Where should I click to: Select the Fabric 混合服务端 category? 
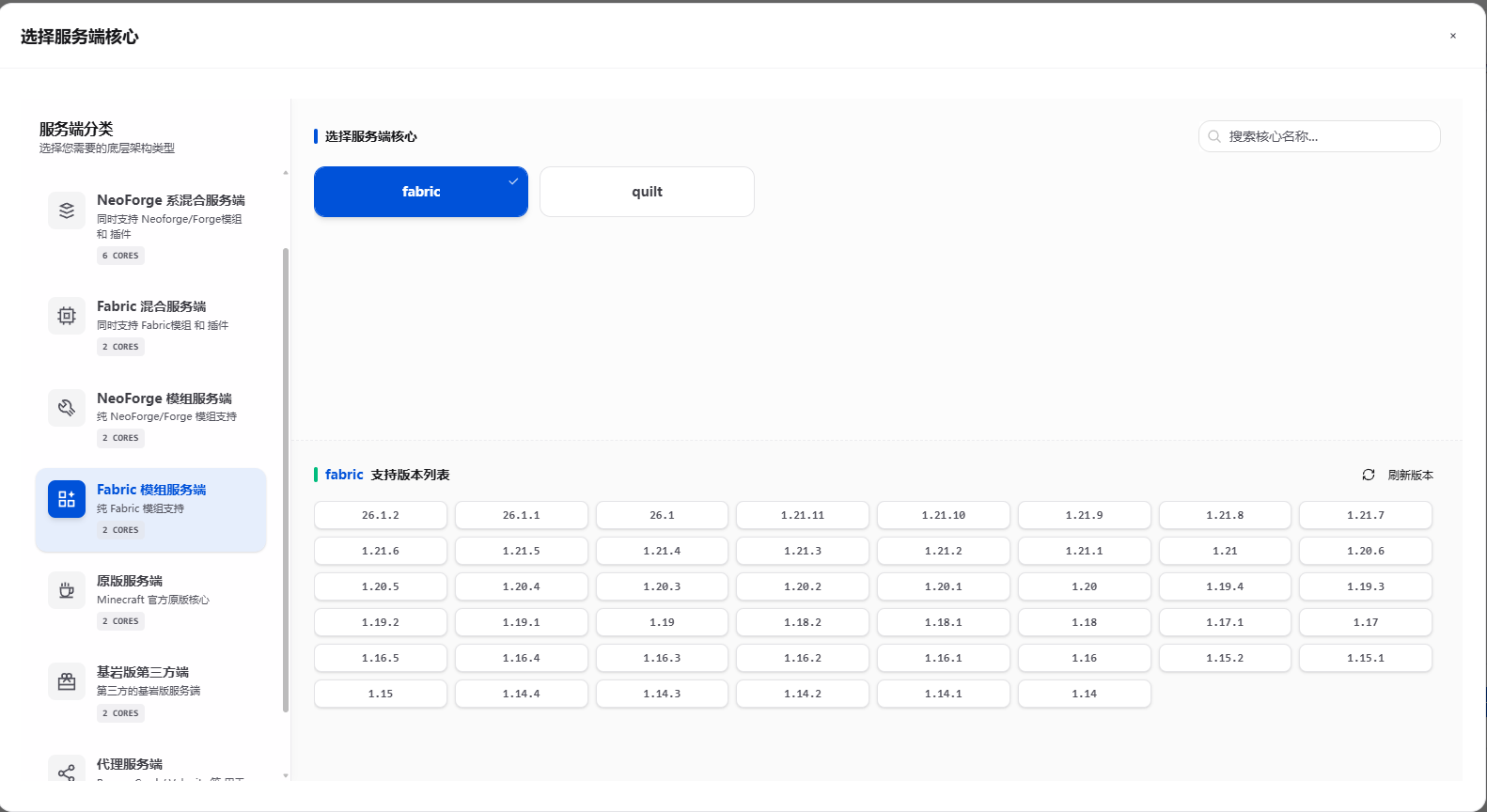[150, 325]
